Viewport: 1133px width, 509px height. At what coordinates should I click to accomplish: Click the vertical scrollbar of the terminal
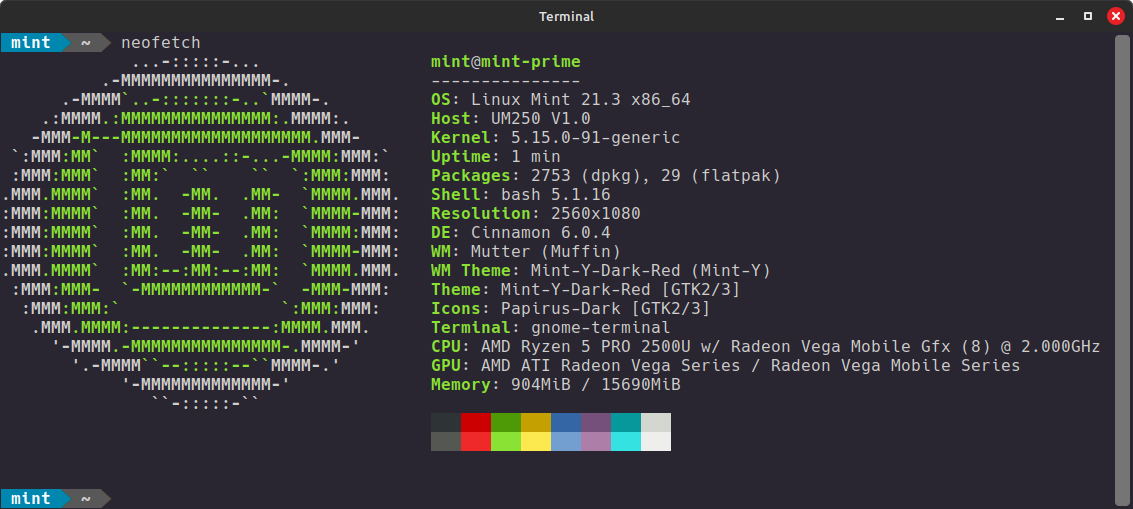(x=1121, y=268)
